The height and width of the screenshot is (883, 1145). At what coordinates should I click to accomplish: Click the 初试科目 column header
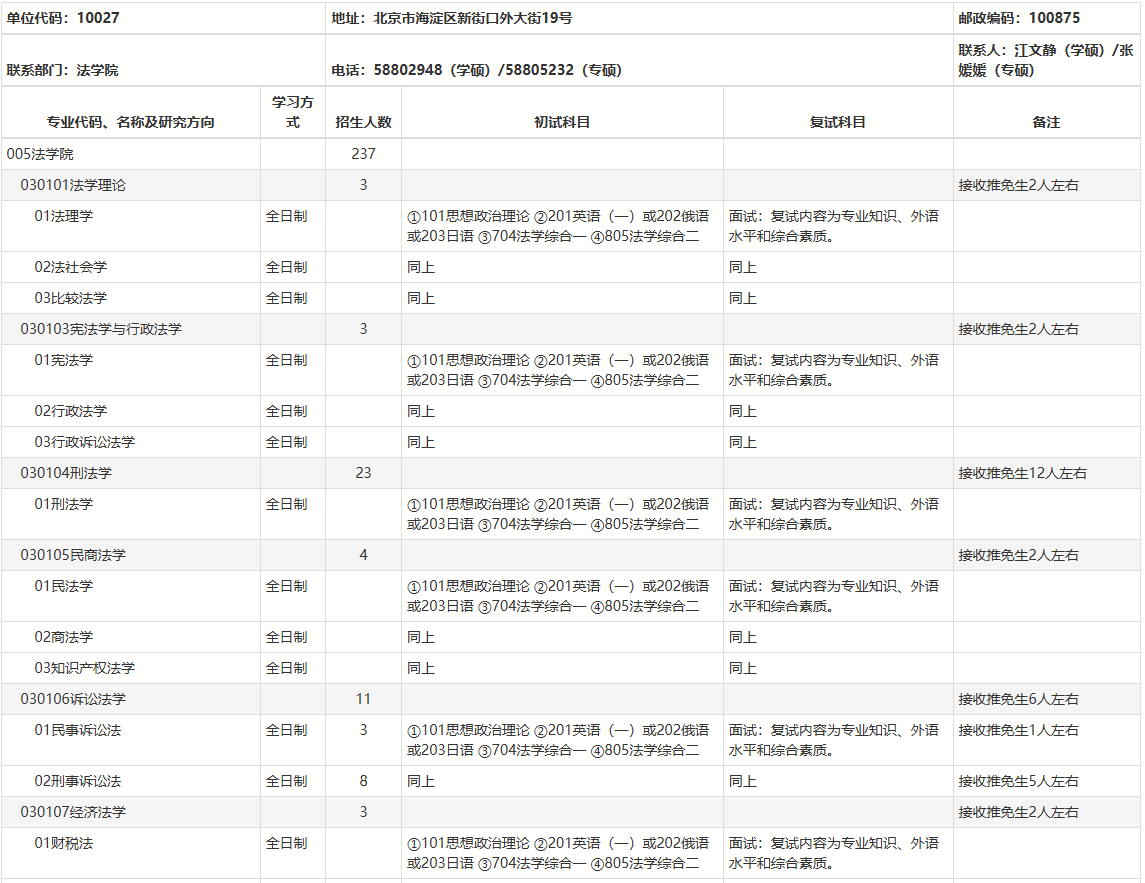562,122
